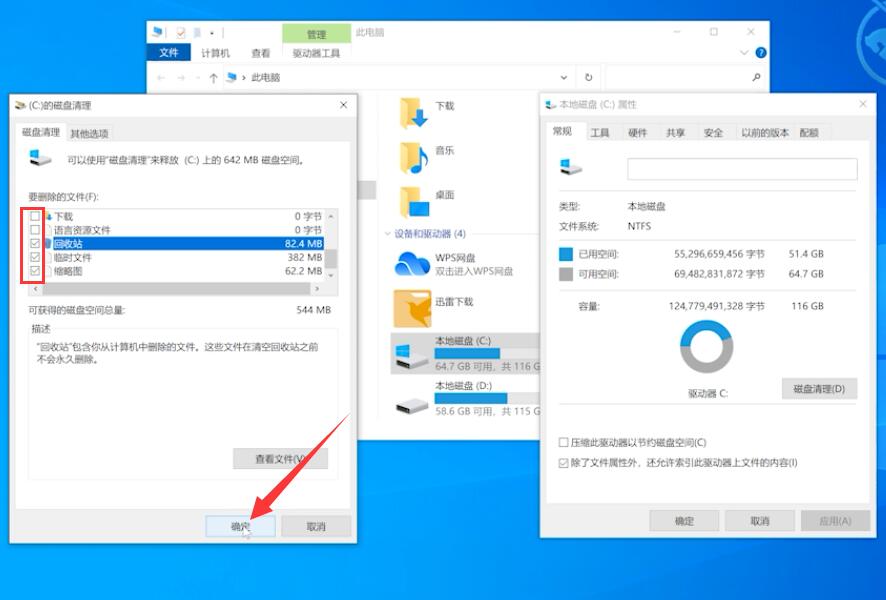Image resolution: width=886 pixels, height=600 pixels.
Task: Click the up-directory arrow in Explorer
Action: click(213, 78)
